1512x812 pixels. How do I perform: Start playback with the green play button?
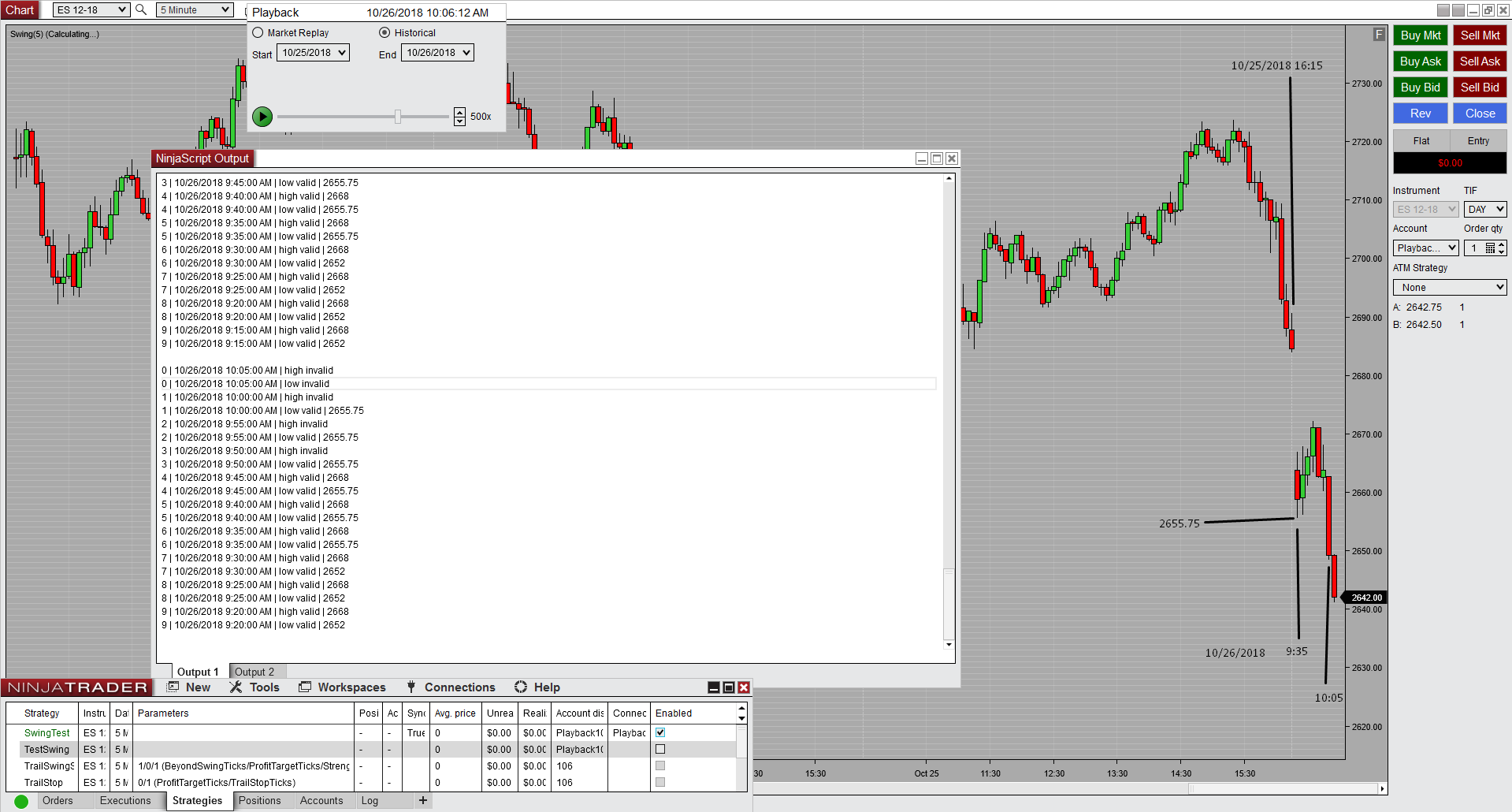pyautogui.click(x=262, y=117)
